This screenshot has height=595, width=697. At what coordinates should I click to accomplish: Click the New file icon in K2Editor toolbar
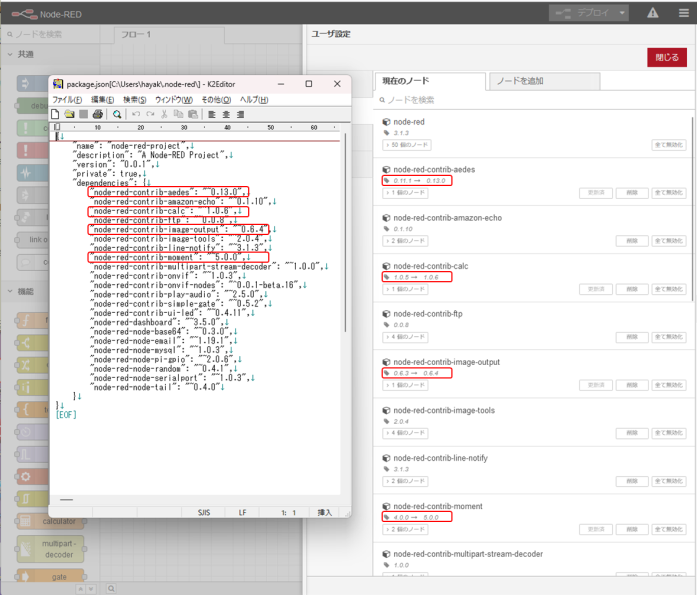point(57,114)
